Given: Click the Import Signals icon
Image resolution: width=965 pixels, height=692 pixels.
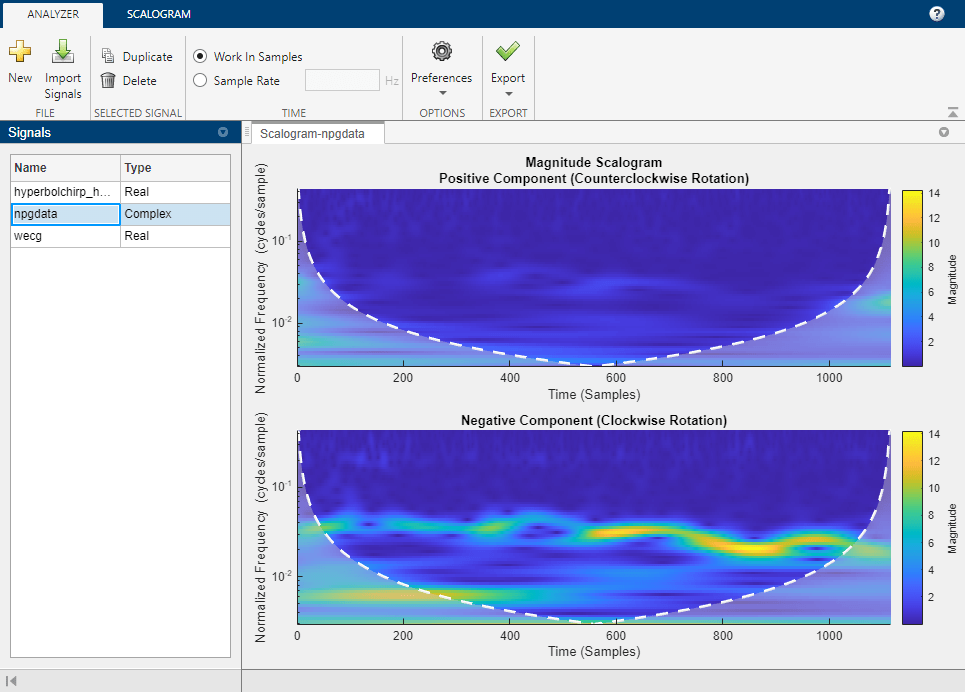Looking at the screenshot, I should coord(63,53).
